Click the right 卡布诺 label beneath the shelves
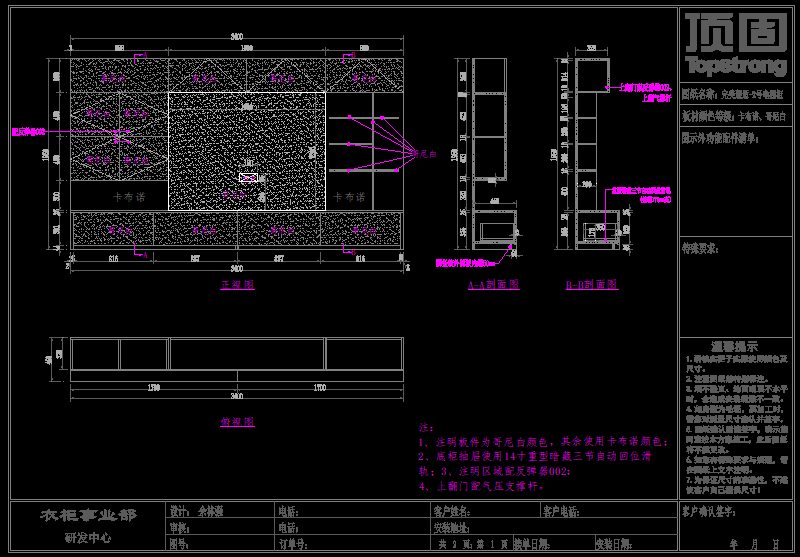The width and height of the screenshot is (800, 557). point(348,198)
